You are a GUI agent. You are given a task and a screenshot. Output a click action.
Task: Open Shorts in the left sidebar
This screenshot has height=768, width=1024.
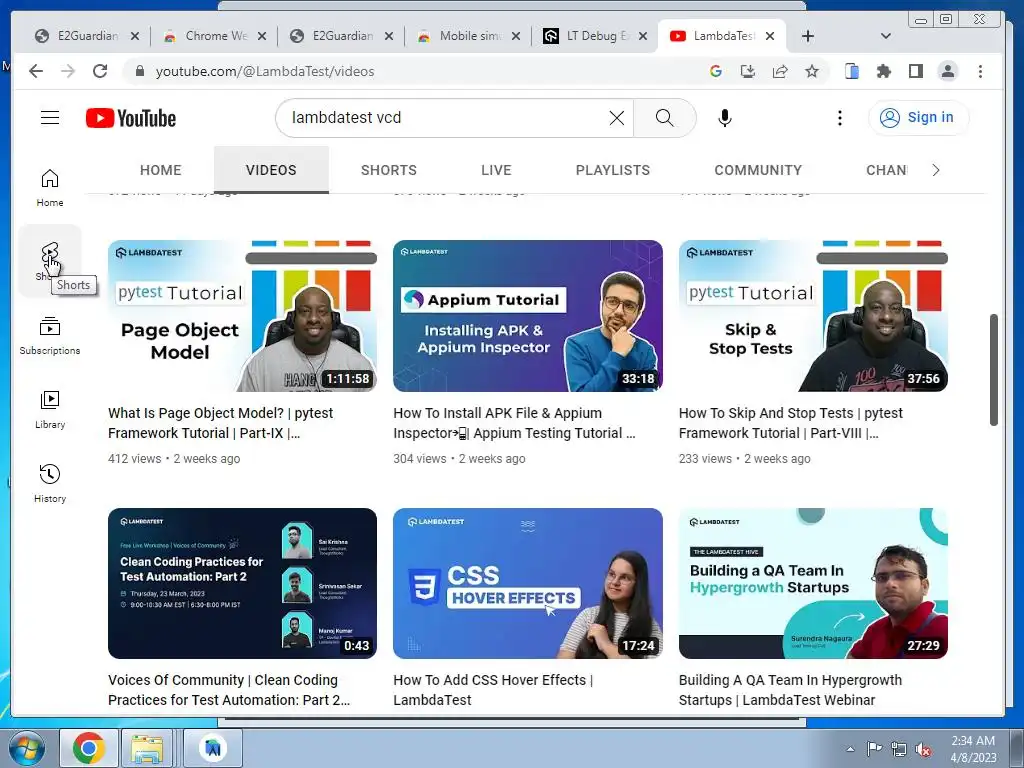[x=50, y=261]
